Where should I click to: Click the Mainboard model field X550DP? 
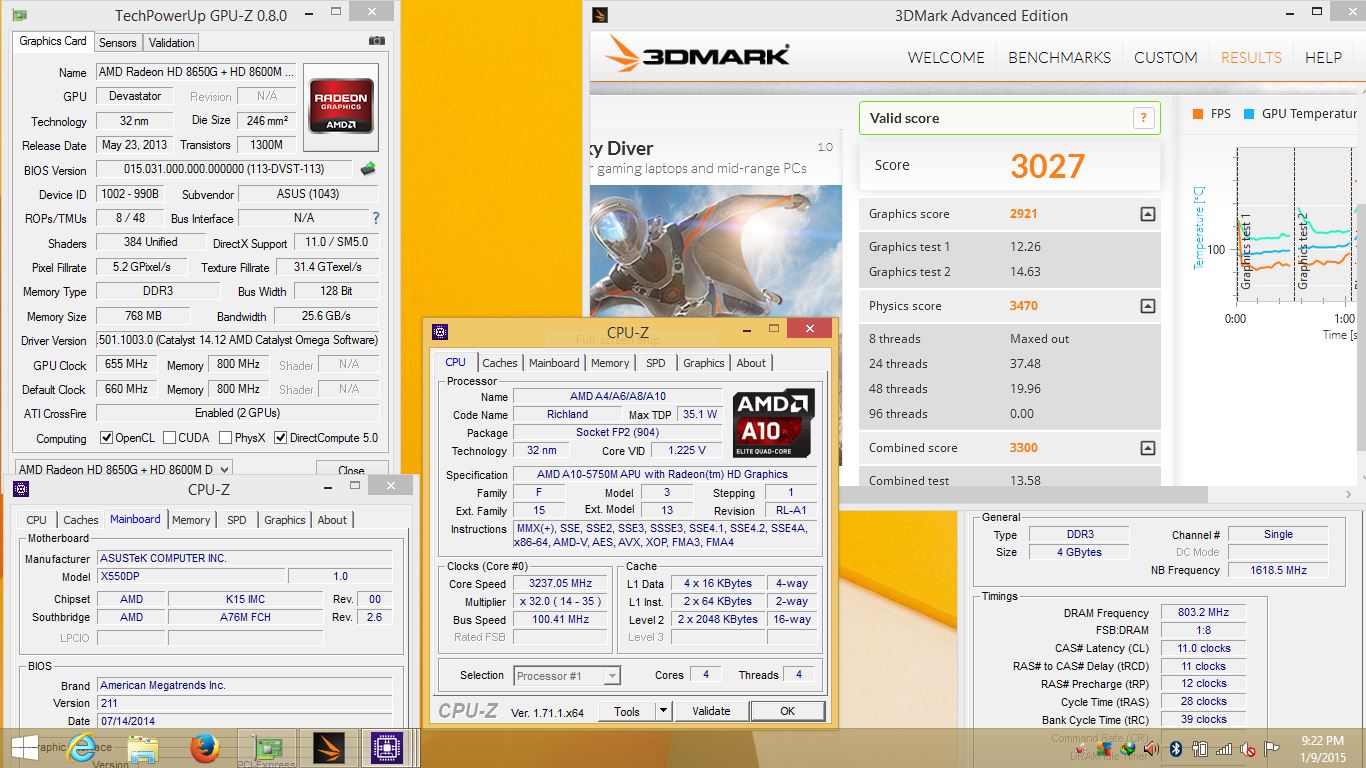pos(190,576)
